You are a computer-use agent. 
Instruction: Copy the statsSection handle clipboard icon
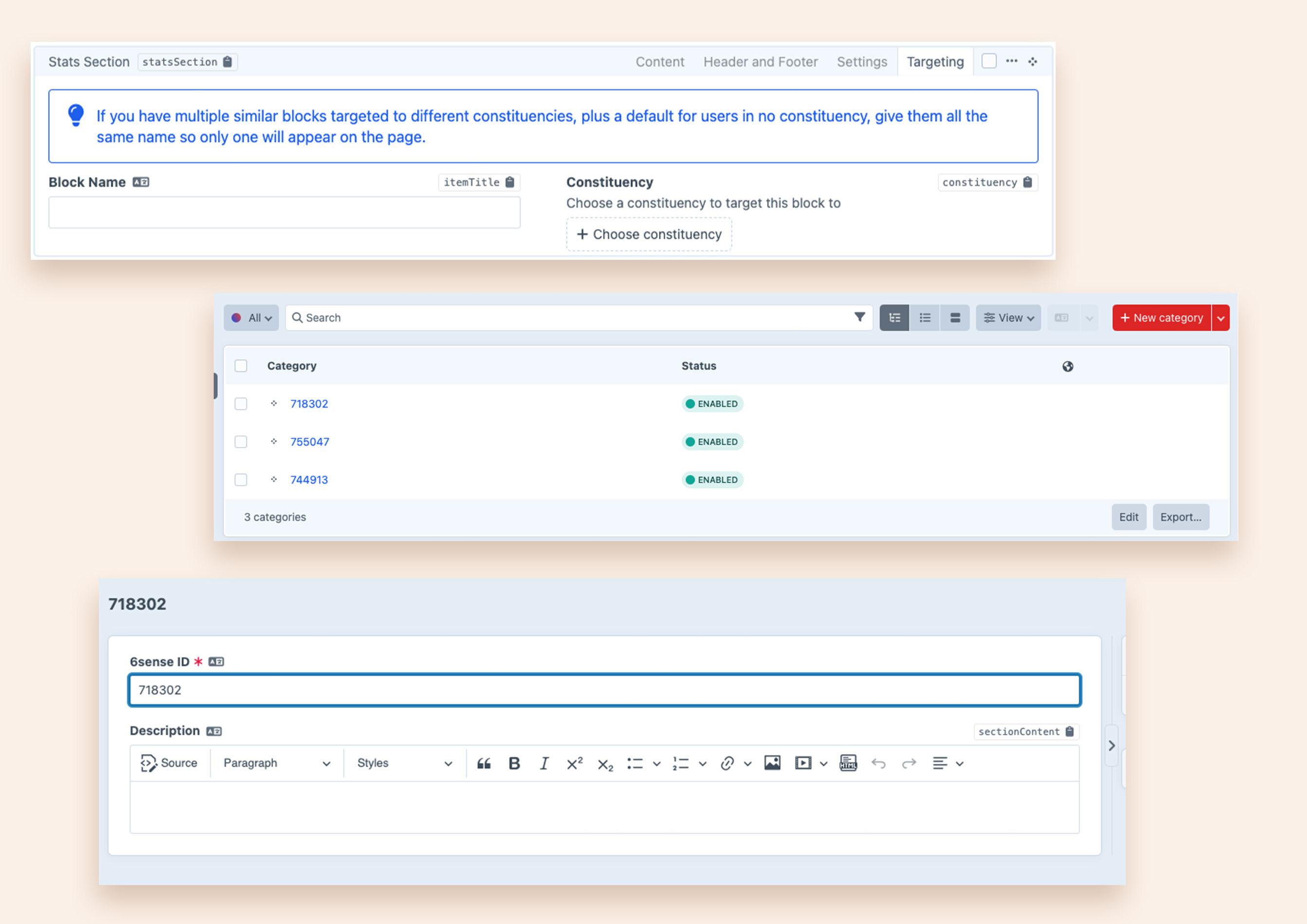[227, 61]
